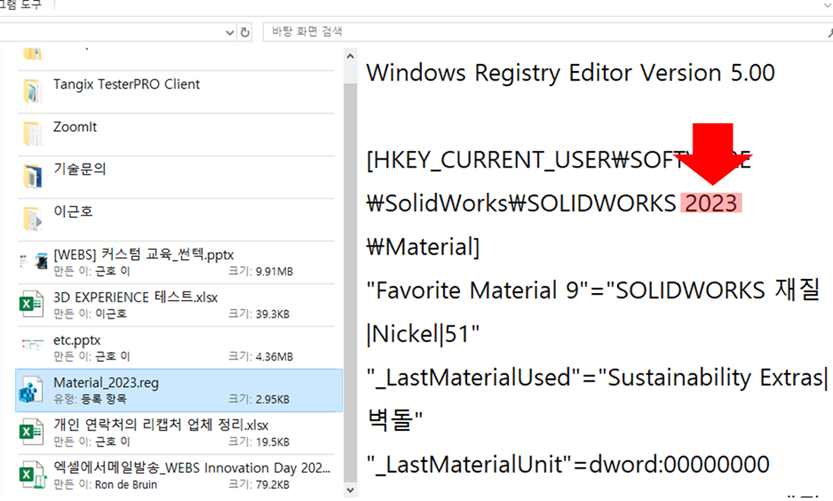Click the file list scroll up arrow
Image resolution: width=833 pixels, height=501 pixels.
(x=350, y=56)
